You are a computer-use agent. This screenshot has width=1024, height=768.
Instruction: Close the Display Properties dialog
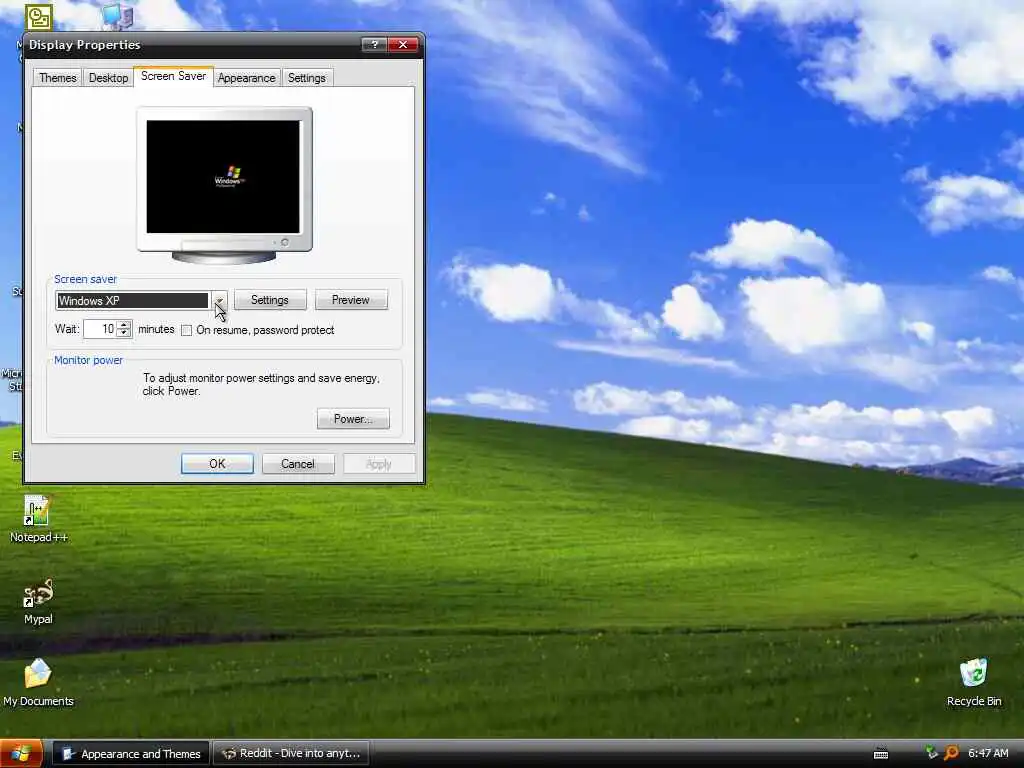point(403,44)
